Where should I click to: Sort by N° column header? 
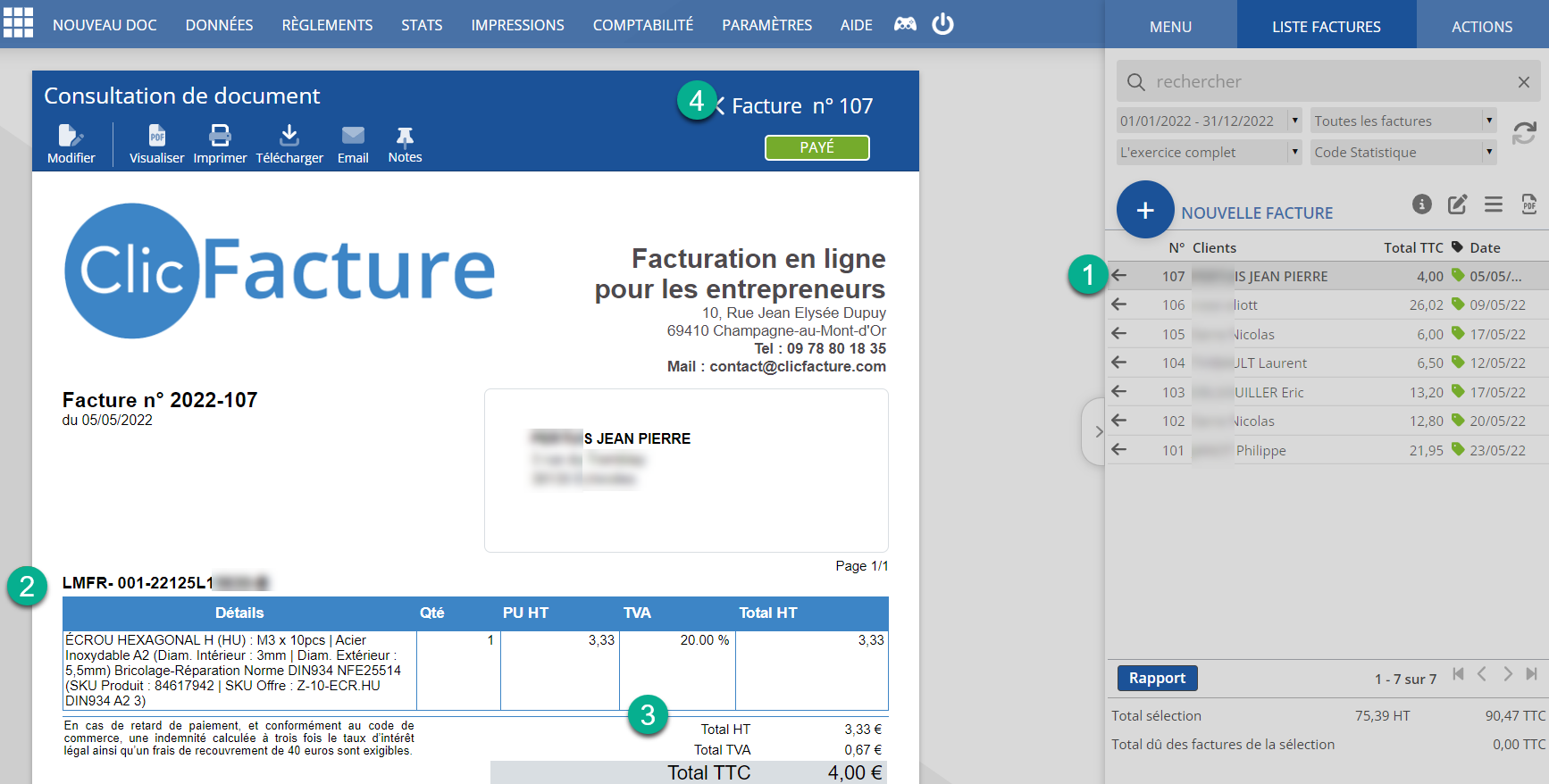(1176, 247)
